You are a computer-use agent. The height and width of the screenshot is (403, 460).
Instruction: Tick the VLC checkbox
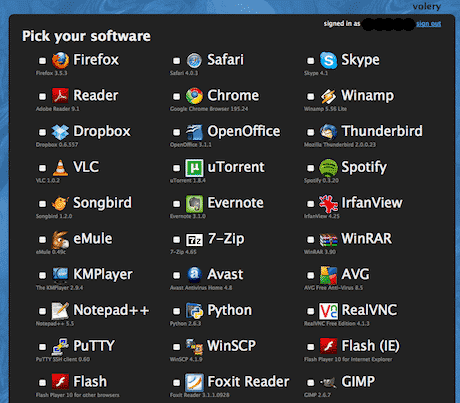click(42, 168)
